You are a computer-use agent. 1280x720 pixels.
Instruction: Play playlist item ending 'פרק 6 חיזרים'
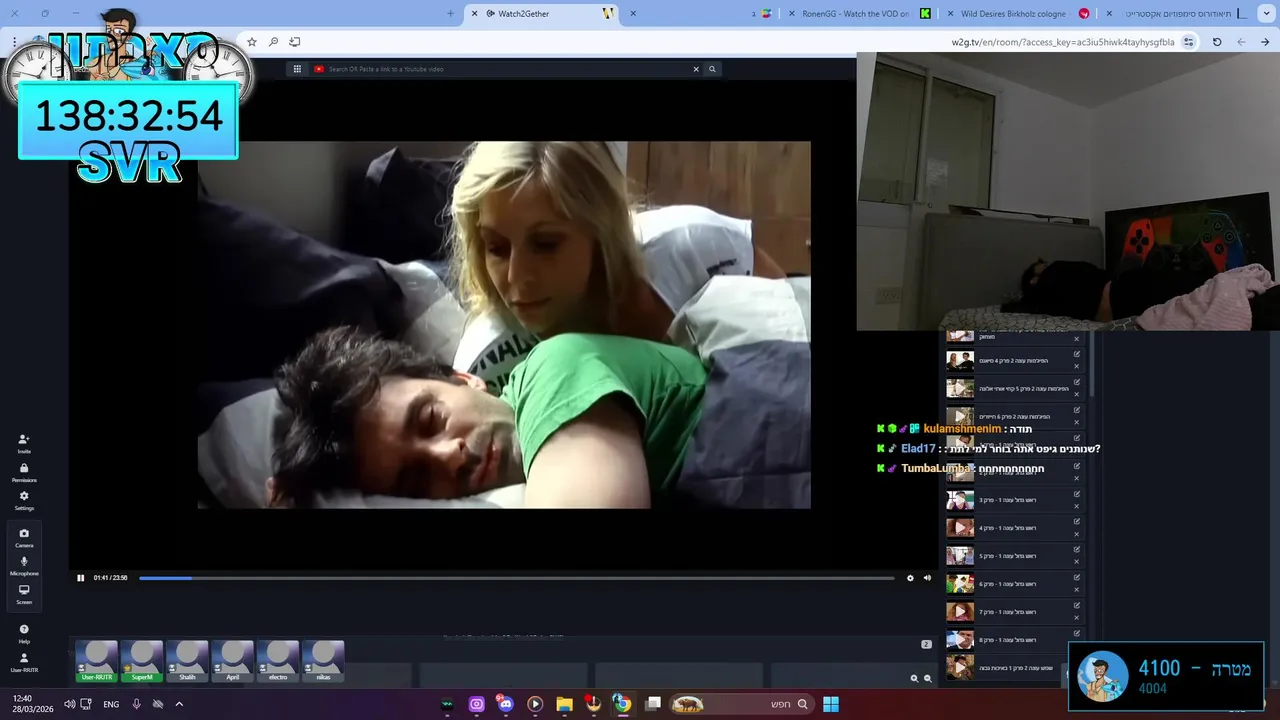pos(1013,416)
